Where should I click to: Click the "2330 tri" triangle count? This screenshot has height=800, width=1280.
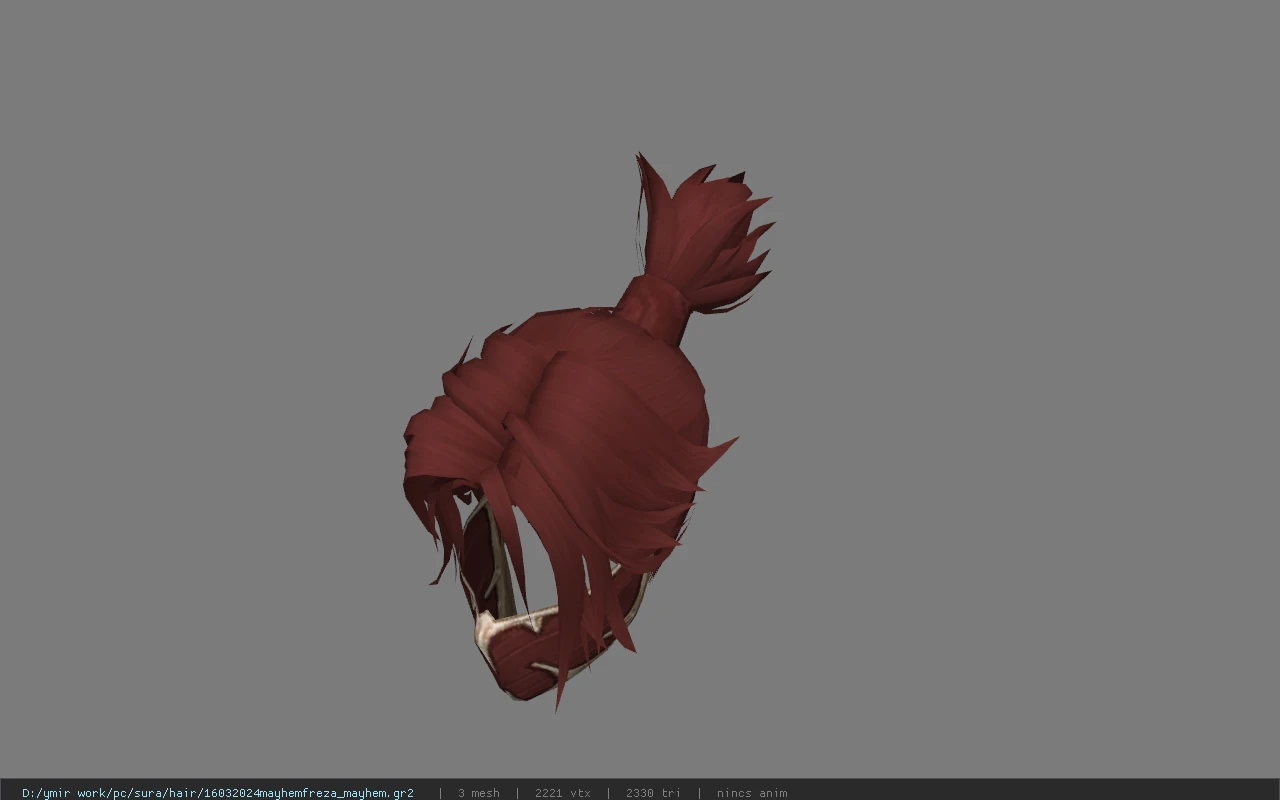(x=653, y=793)
